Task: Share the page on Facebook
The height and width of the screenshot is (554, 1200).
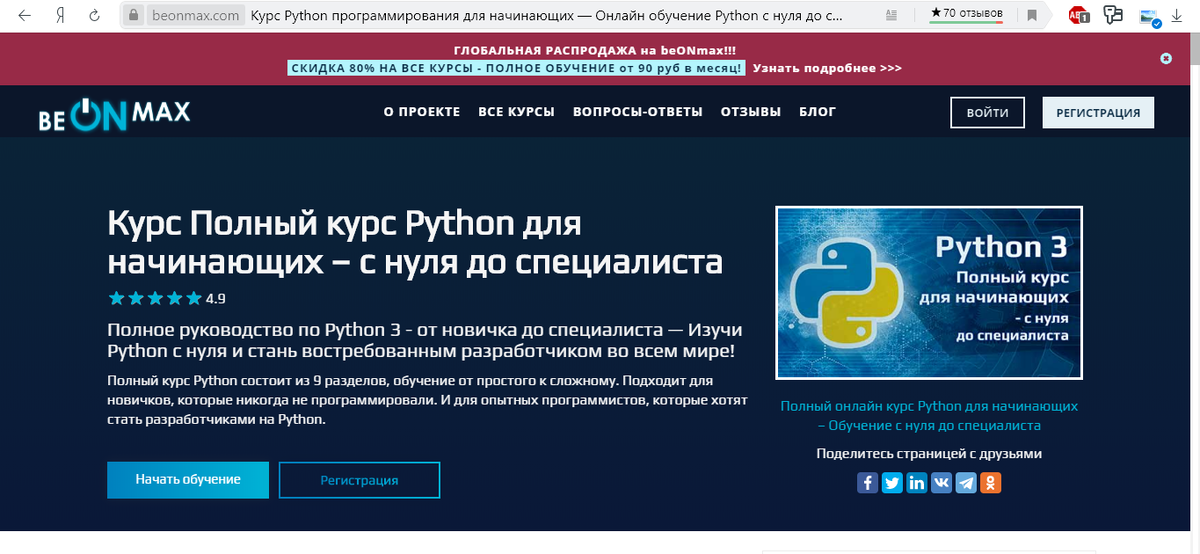Action: (868, 483)
